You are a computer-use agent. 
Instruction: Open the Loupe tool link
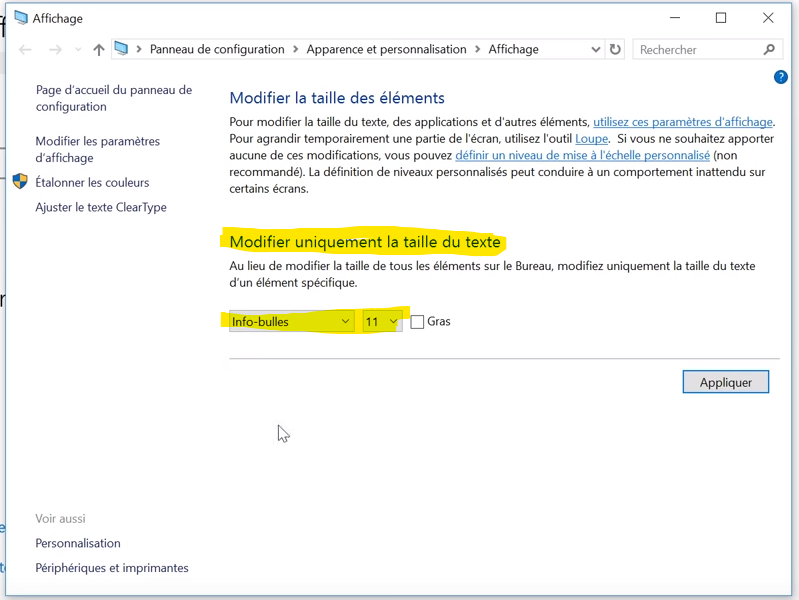pyautogui.click(x=592, y=139)
